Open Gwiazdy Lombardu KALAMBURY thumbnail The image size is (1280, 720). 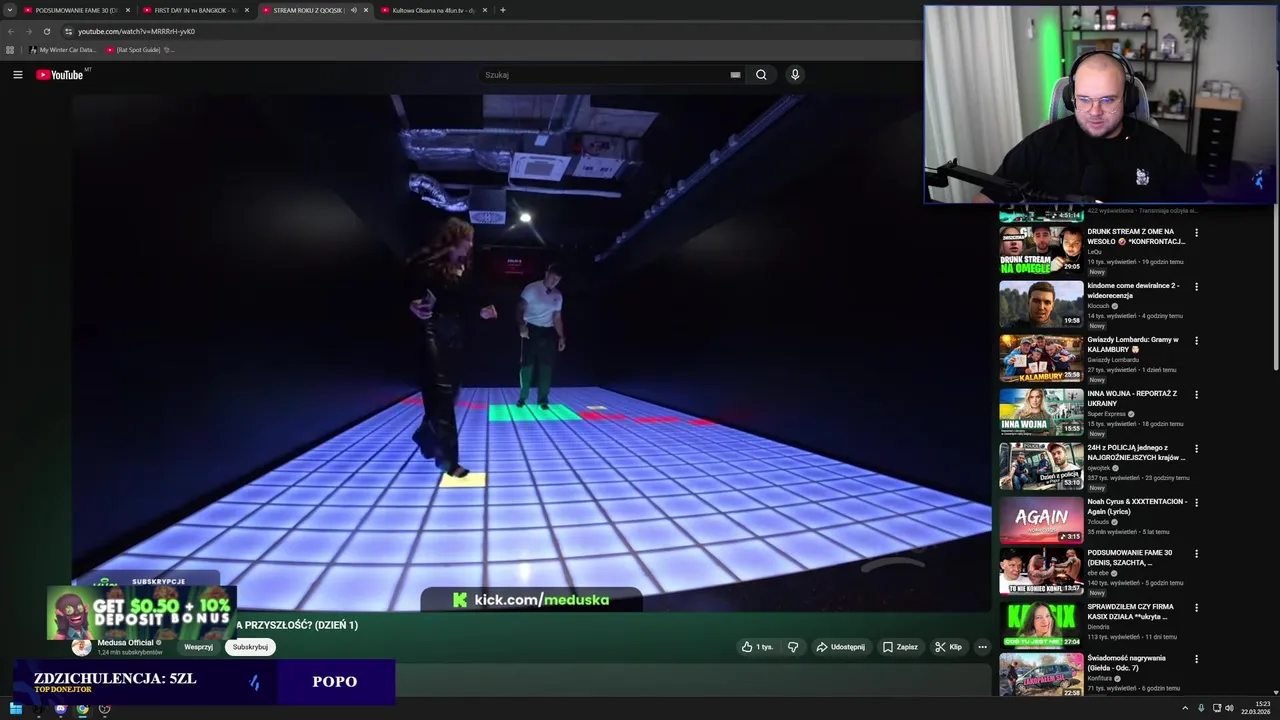1041,358
